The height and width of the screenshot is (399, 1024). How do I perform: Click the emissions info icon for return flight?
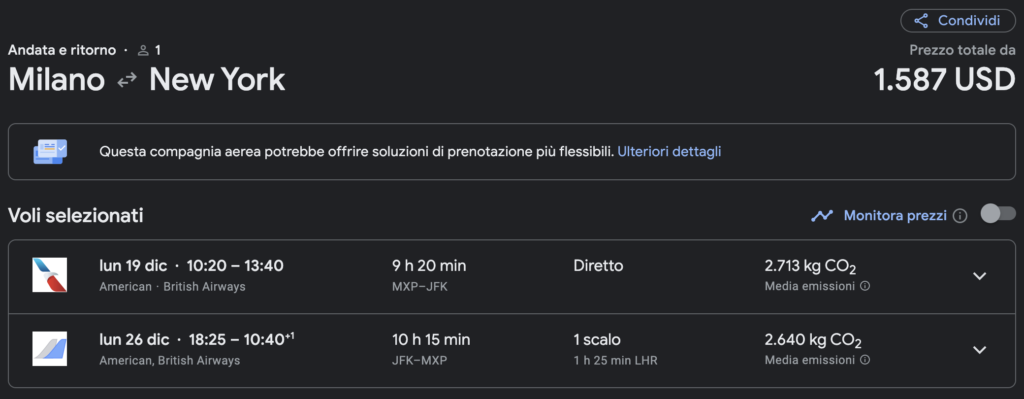click(865, 360)
